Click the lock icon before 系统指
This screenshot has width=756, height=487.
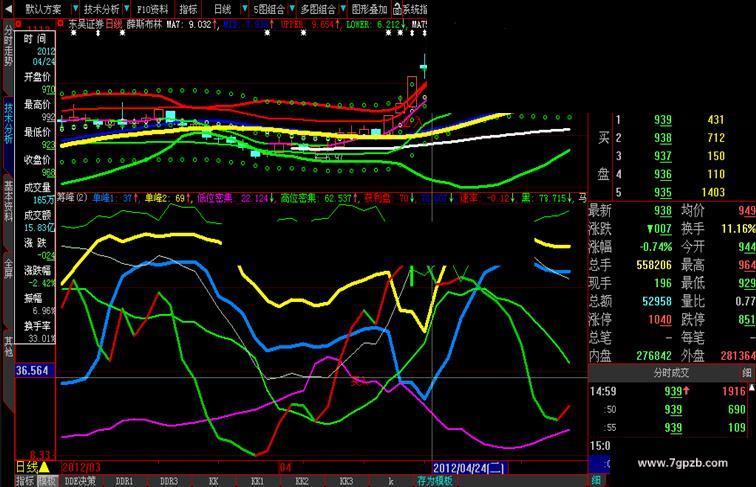click(397, 9)
